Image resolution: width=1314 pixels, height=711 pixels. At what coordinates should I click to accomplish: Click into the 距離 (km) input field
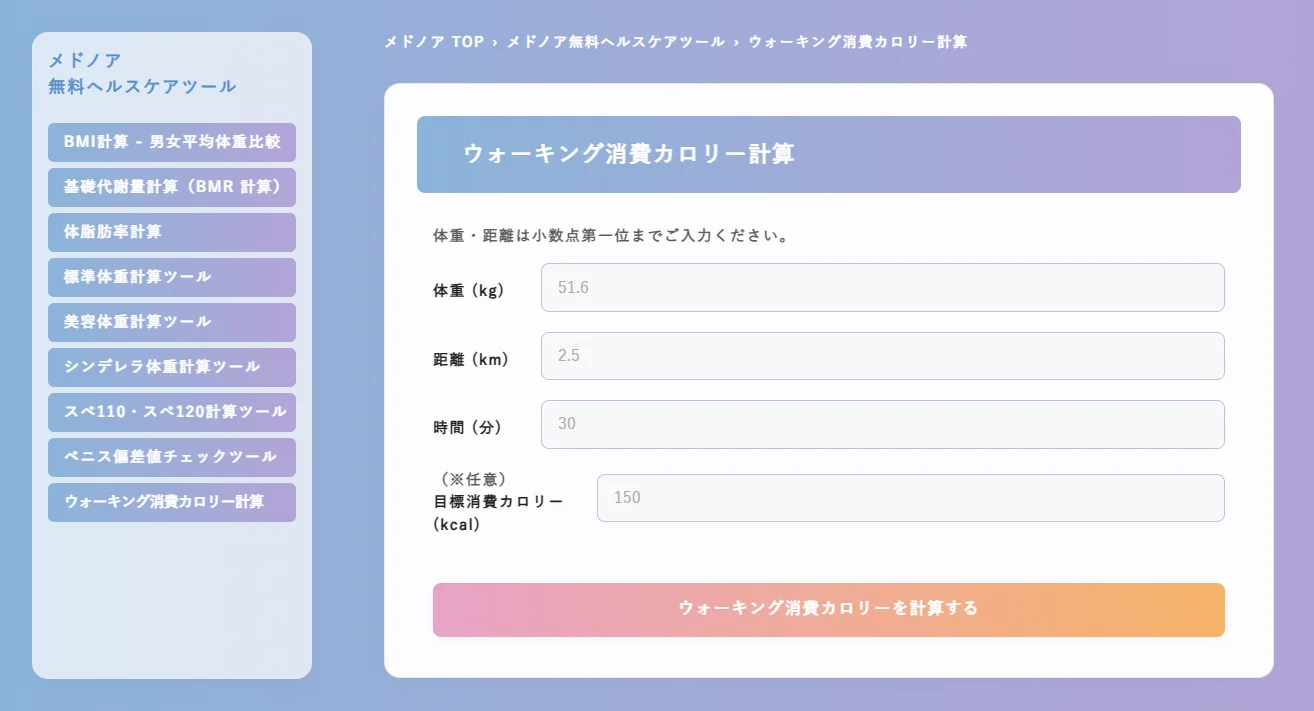coord(882,356)
